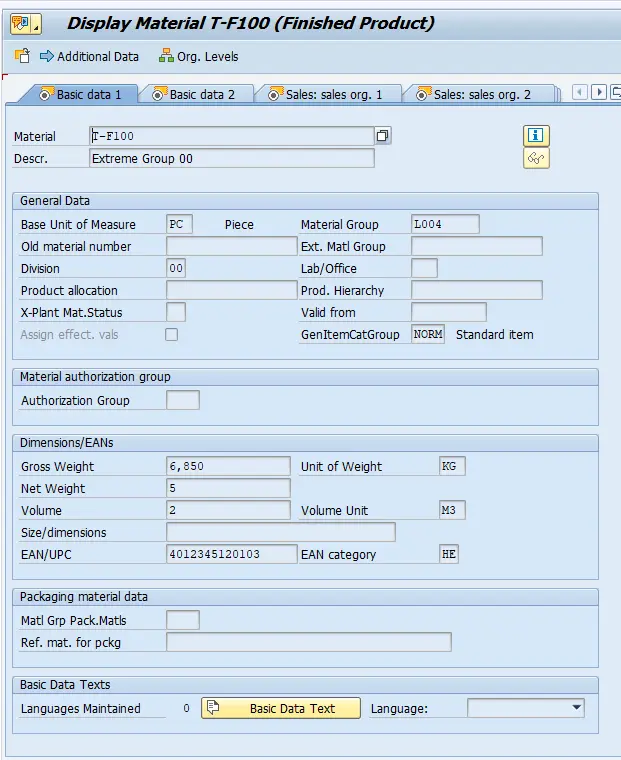Click the Material Group field
The image size is (621, 760).
point(445,224)
